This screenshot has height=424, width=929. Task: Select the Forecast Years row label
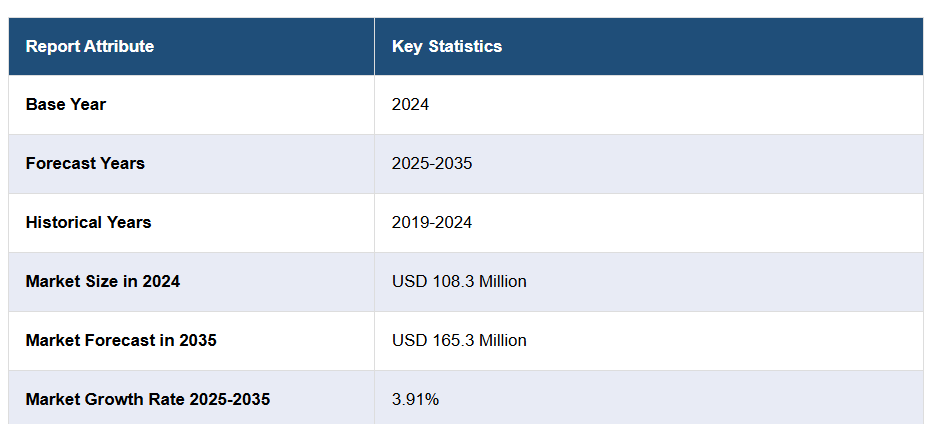tap(85, 163)
